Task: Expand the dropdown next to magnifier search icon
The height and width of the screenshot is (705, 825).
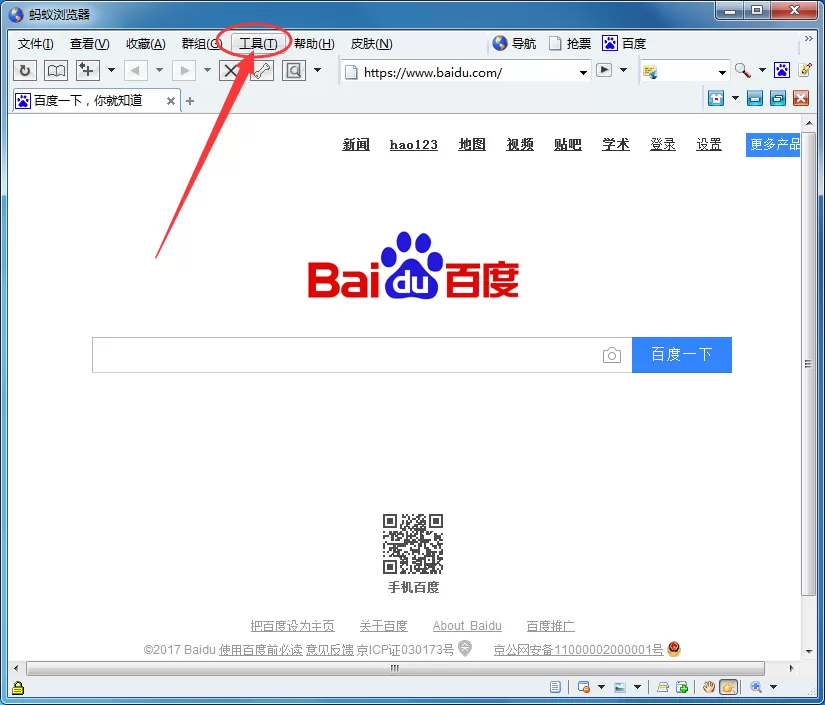Action: pyautogui.click(x=762, y=70)
